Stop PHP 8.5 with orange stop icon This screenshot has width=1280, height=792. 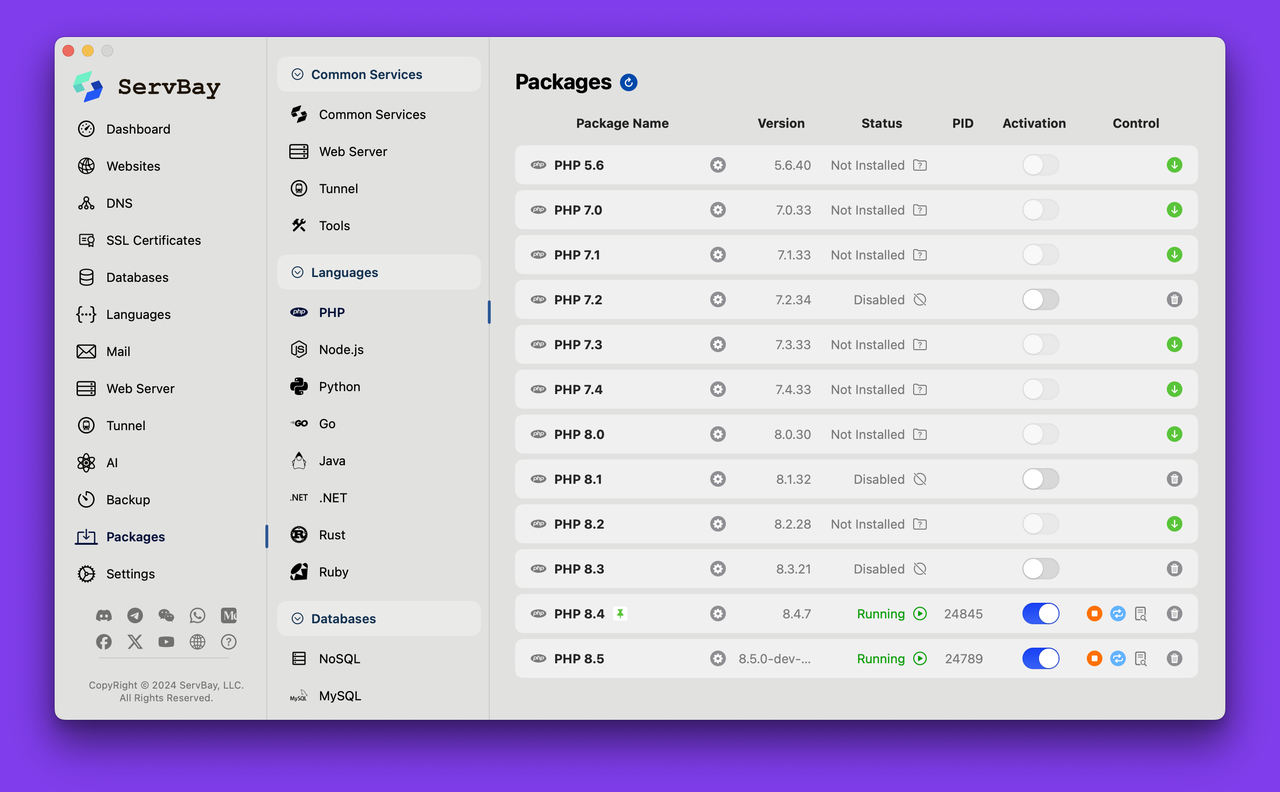1094,659
